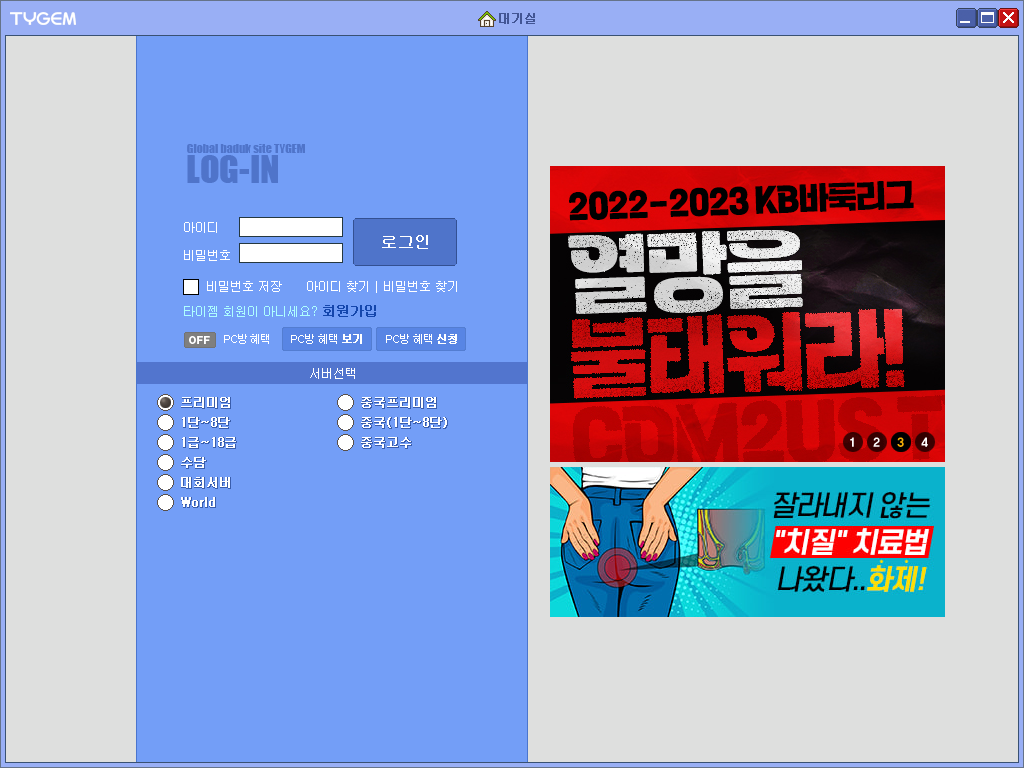Click the 타이젬 회원이 아니세요? text
The width and height of the screenshot is (1024, 768).
pos(250,312)
